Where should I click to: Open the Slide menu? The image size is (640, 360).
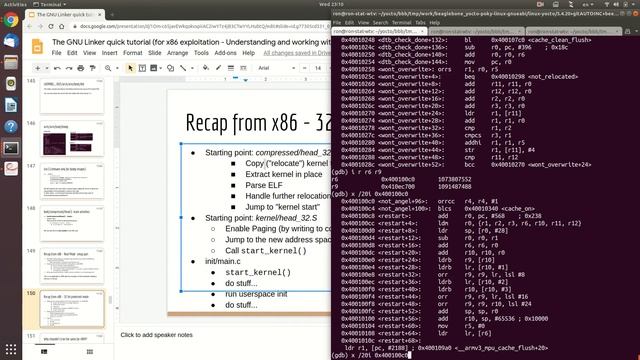coord(155,53)
